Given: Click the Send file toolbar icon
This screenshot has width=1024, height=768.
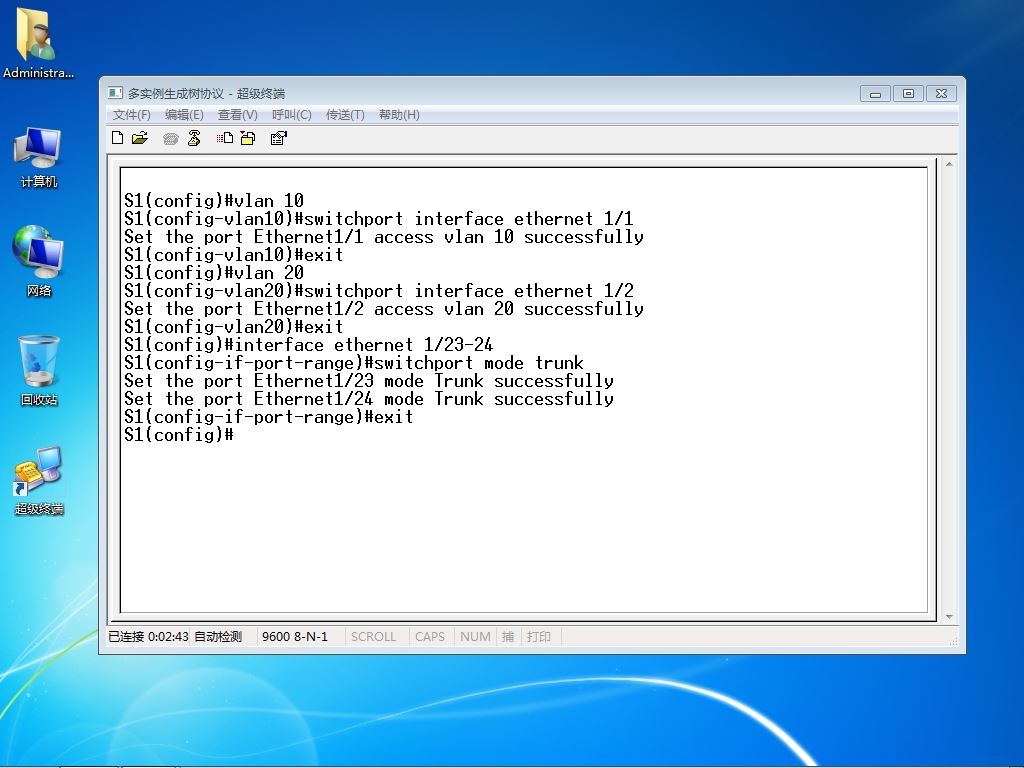Looking at the screenshot, I should click(x=225, y=138).
